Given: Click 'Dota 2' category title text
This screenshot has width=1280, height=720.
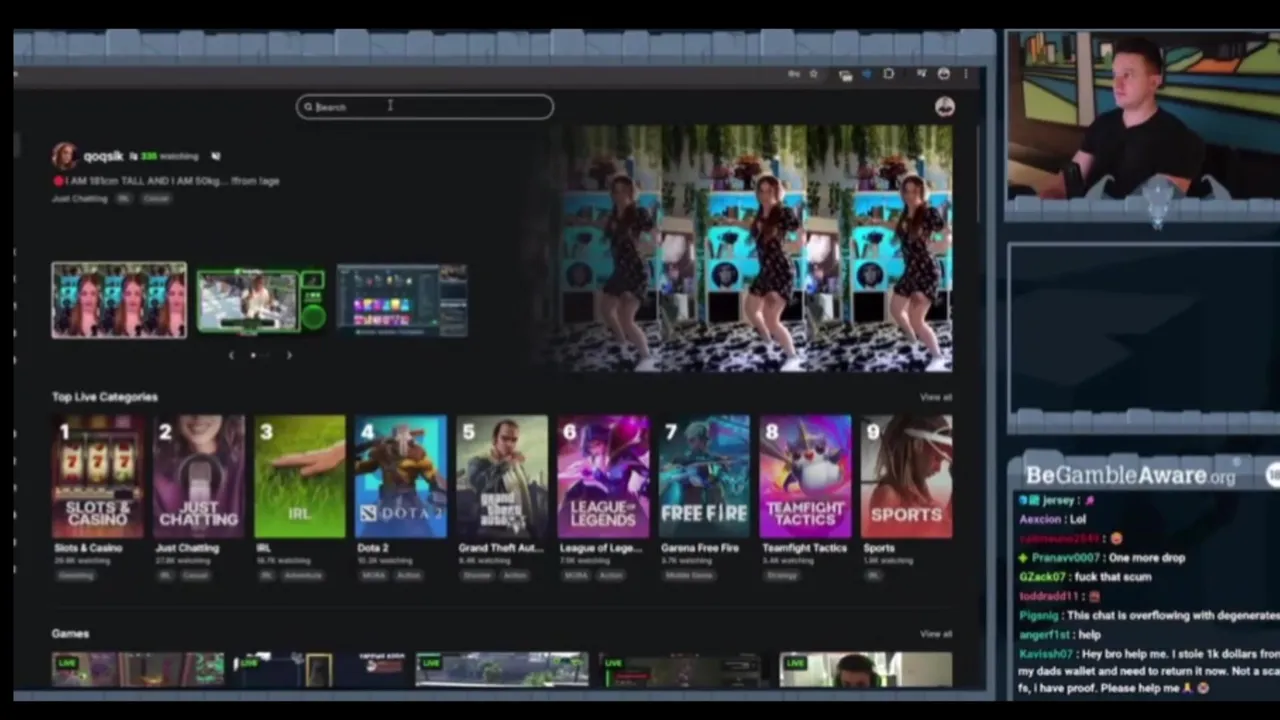Looking at the screenshot, I should 372,548.
